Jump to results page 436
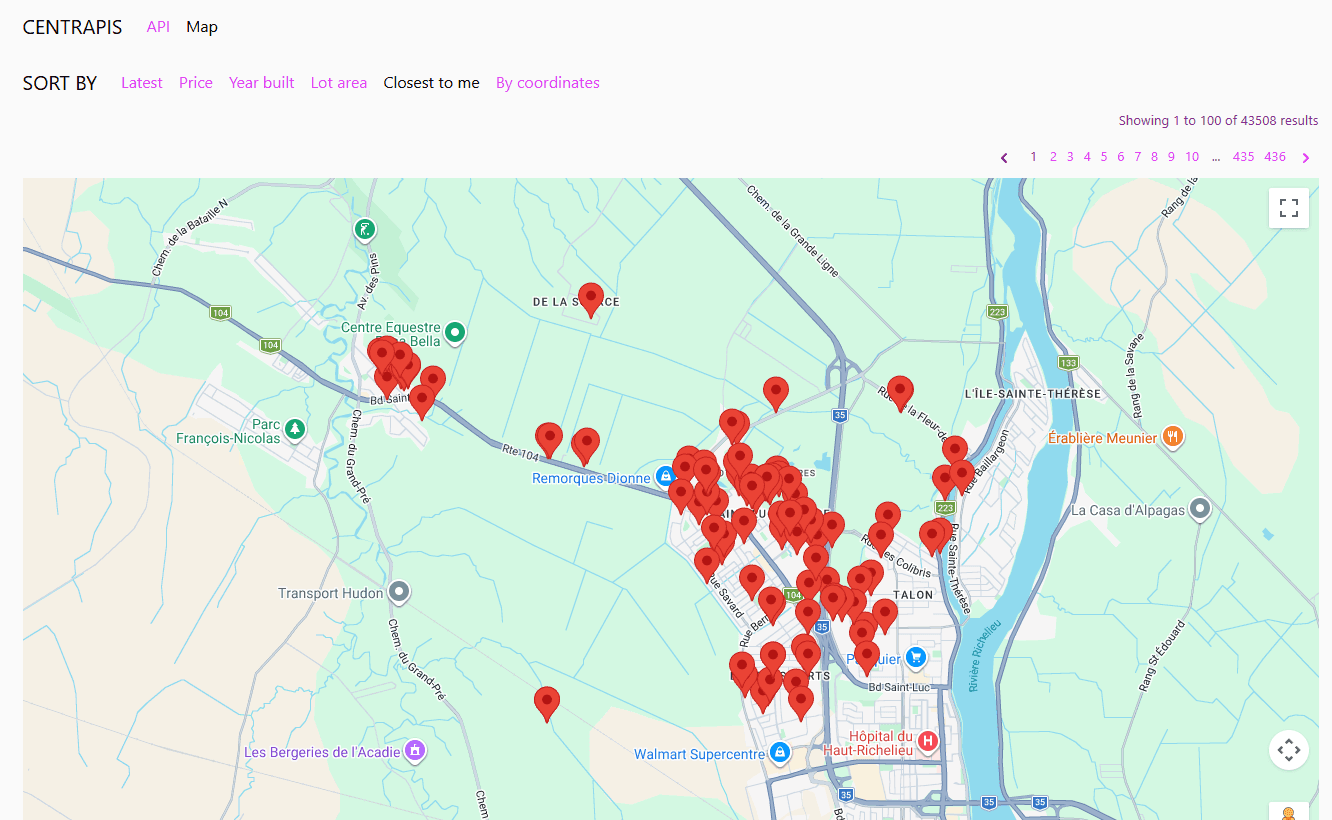The height and width of the screenshot is (820, 1332). click(1274, 157)
